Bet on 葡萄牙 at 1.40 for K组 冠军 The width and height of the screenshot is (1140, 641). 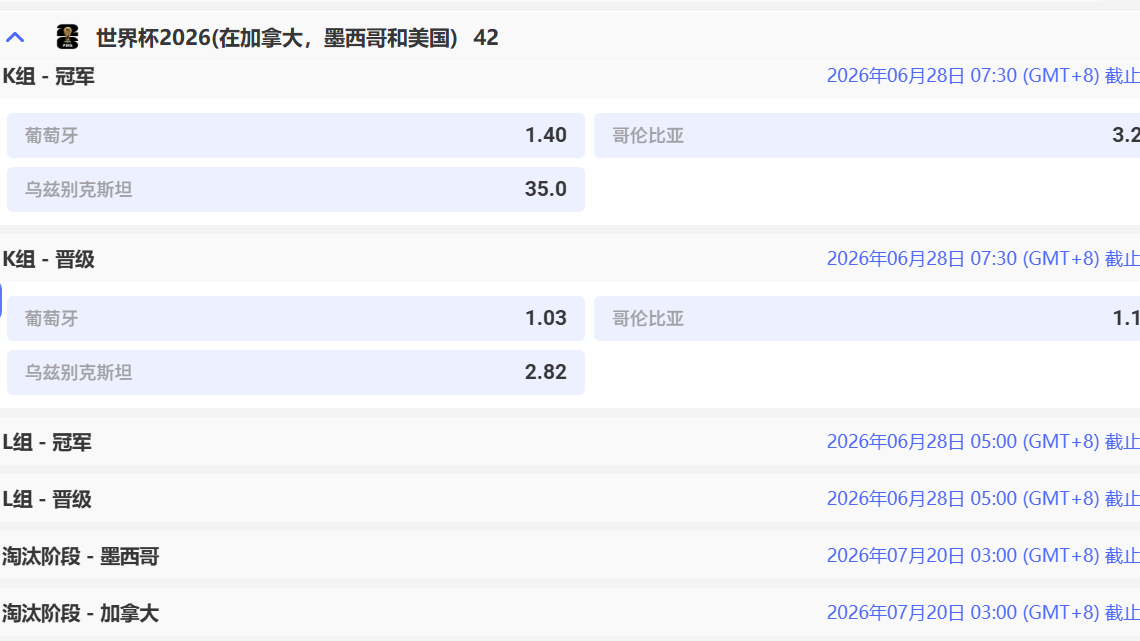click(296, 135)
